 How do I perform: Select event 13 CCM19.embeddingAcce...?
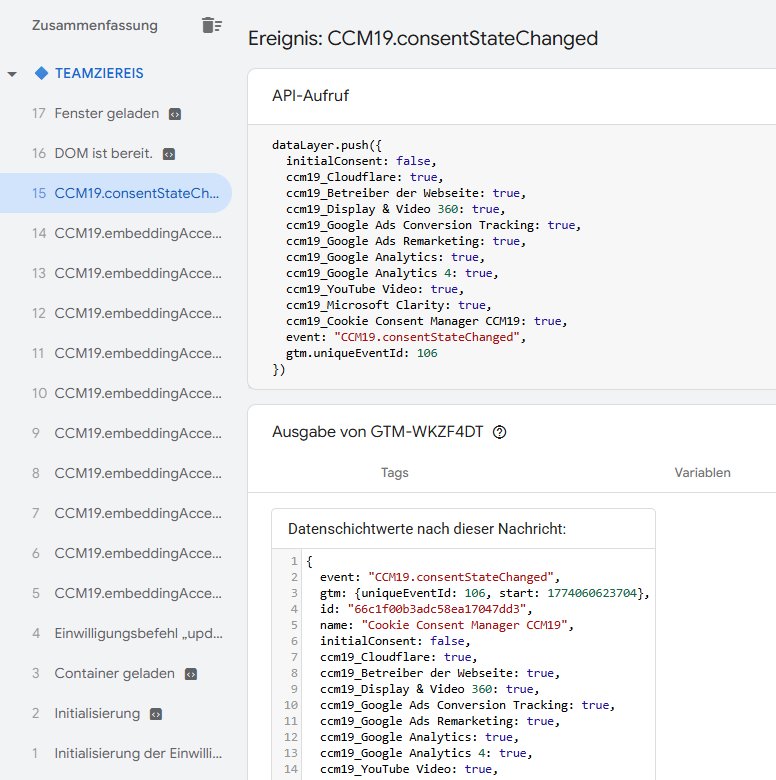tap(116, 273)
